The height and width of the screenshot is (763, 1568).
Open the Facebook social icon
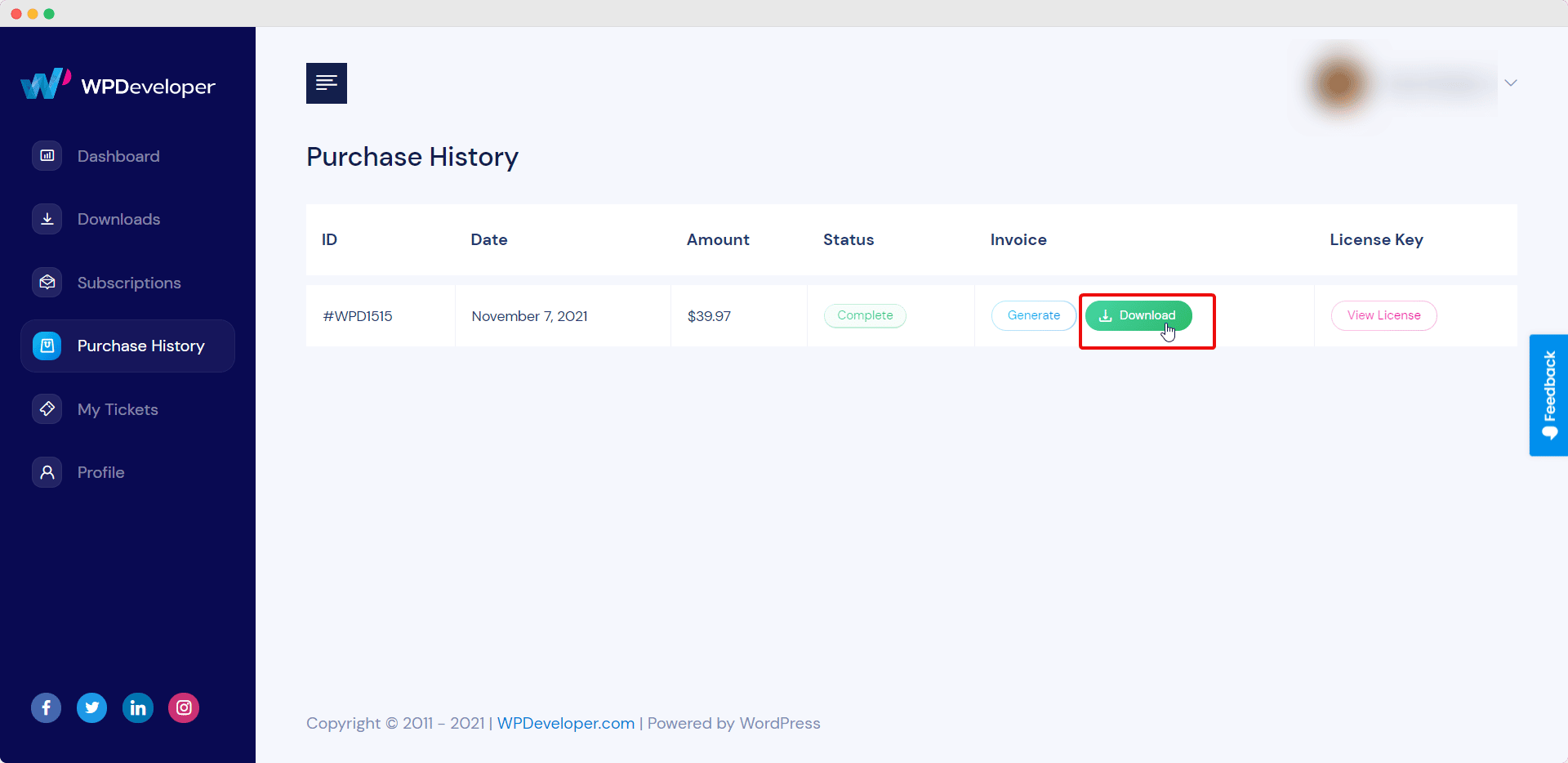coord(46,707)
